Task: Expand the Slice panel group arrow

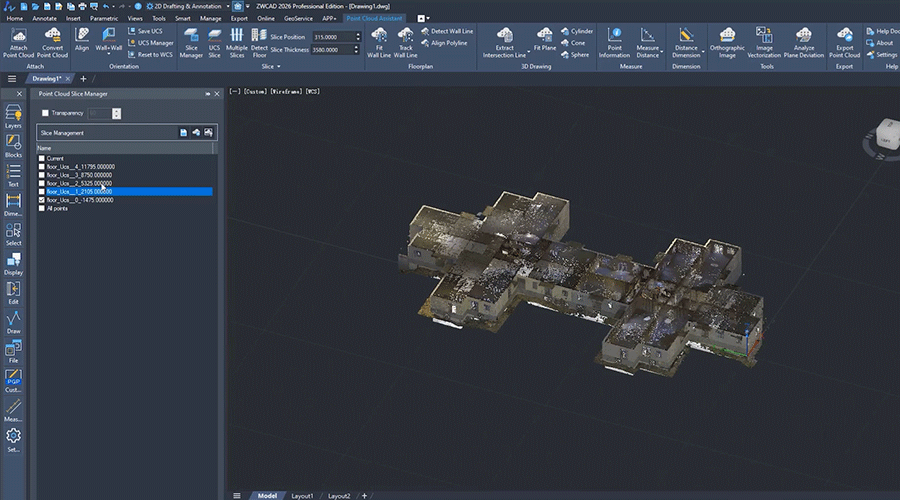Action: [279, 67]
